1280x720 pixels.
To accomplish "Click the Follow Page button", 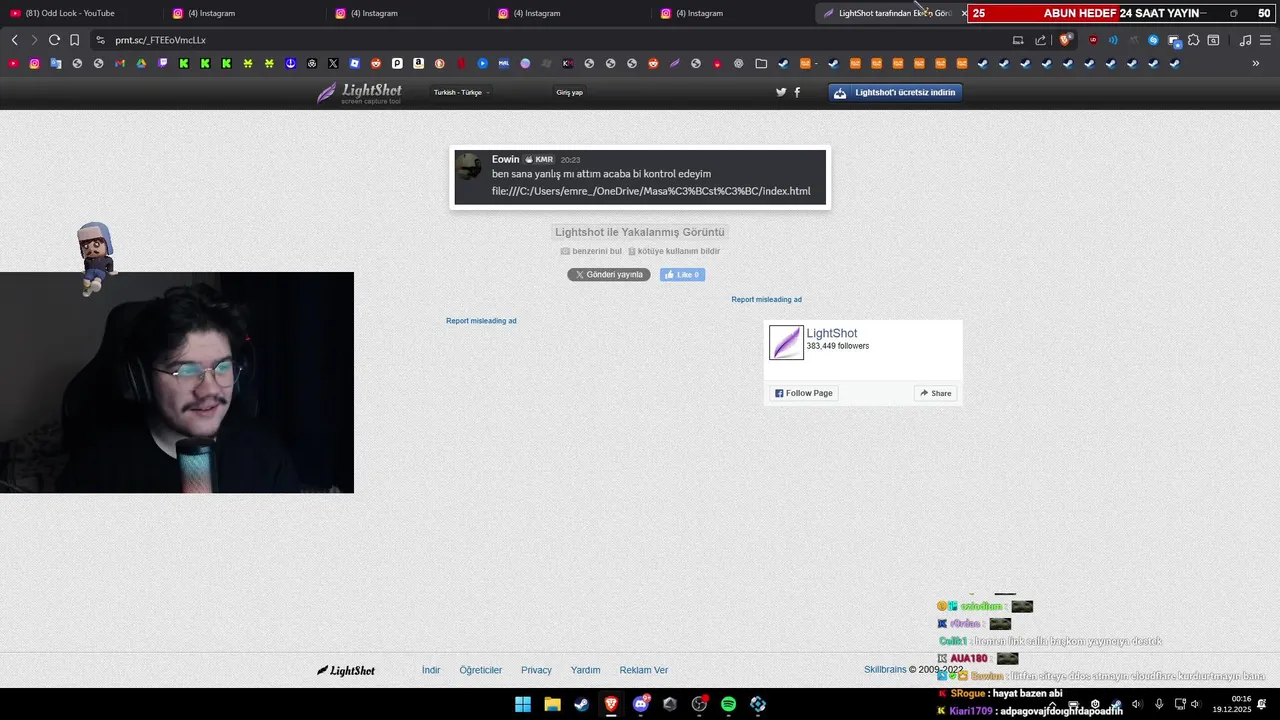I will [x=803, y=393].
